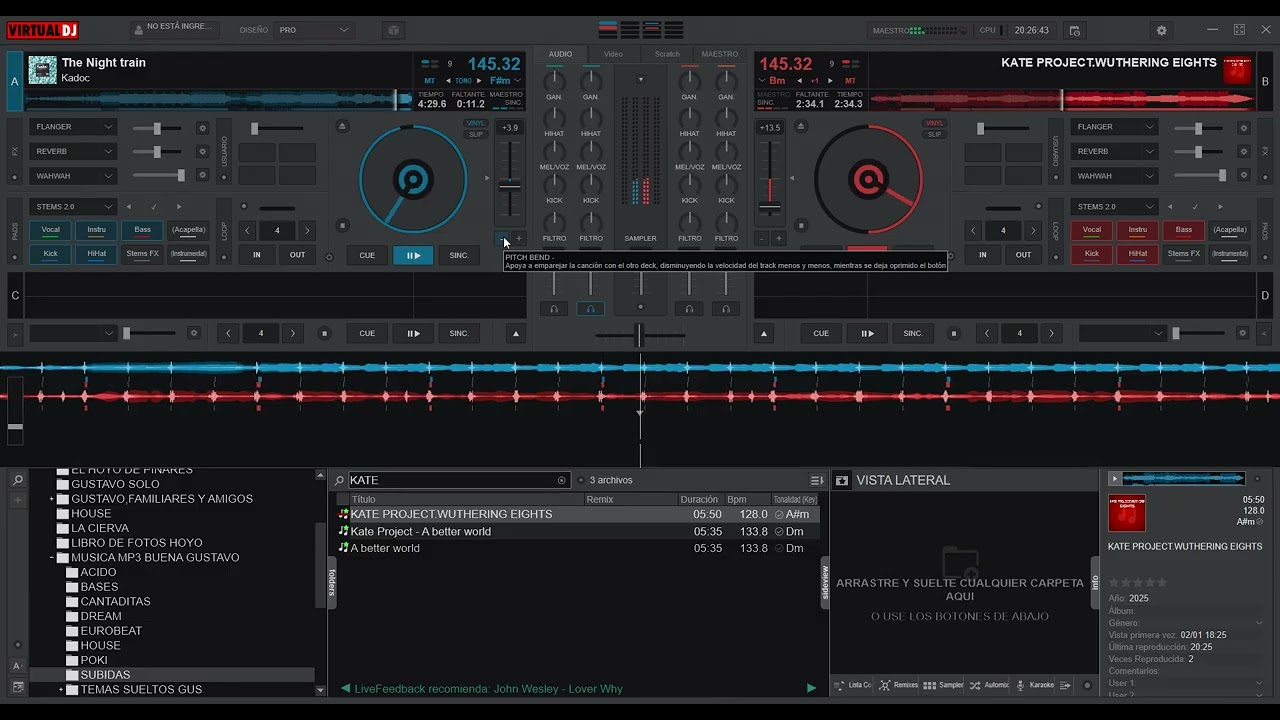
Task: Expand GUSTAVO,FAMILIARES Y AMIGOS folder
Action: pos(51,499)
